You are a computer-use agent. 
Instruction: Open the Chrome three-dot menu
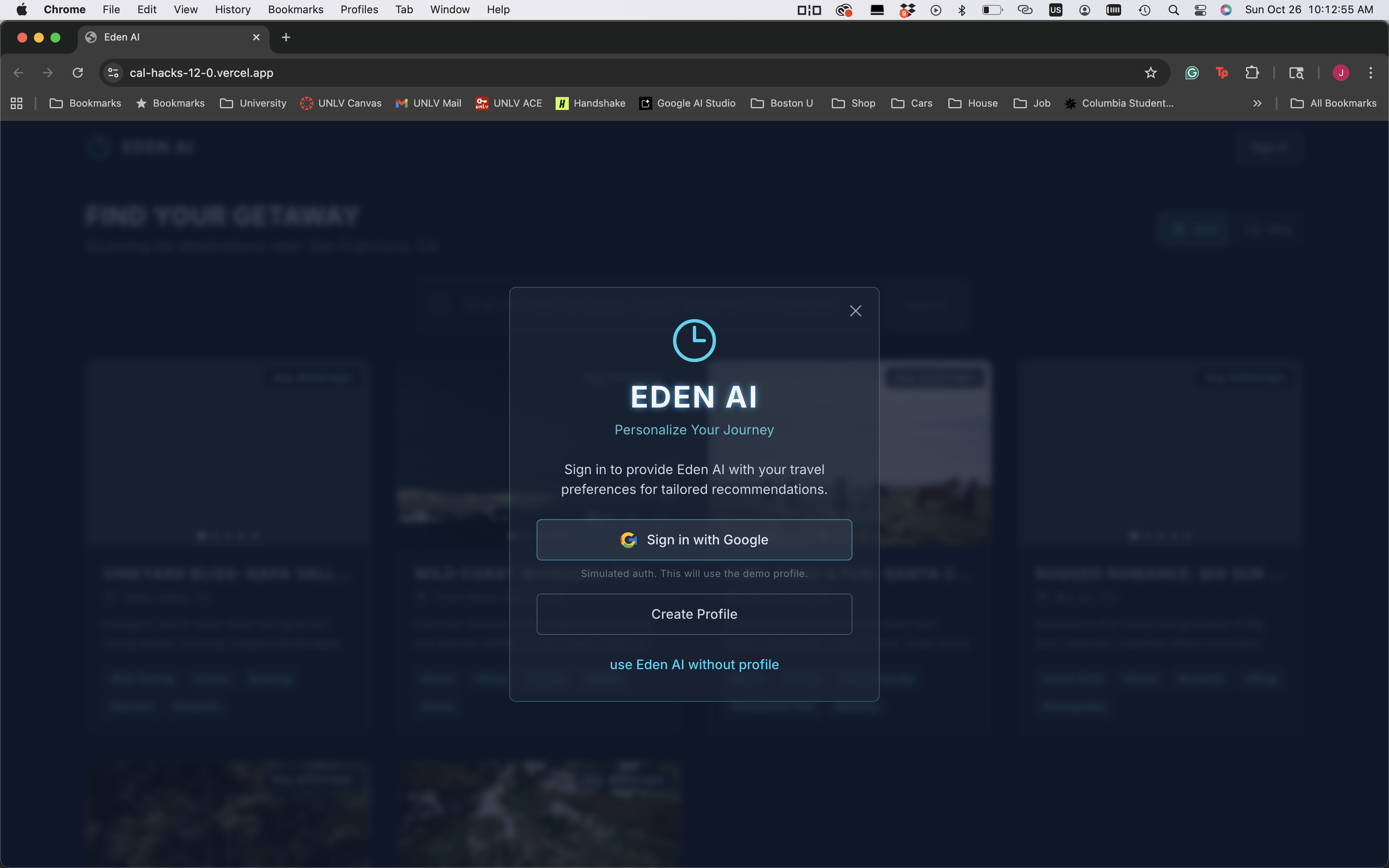(x=1371, y=73)
